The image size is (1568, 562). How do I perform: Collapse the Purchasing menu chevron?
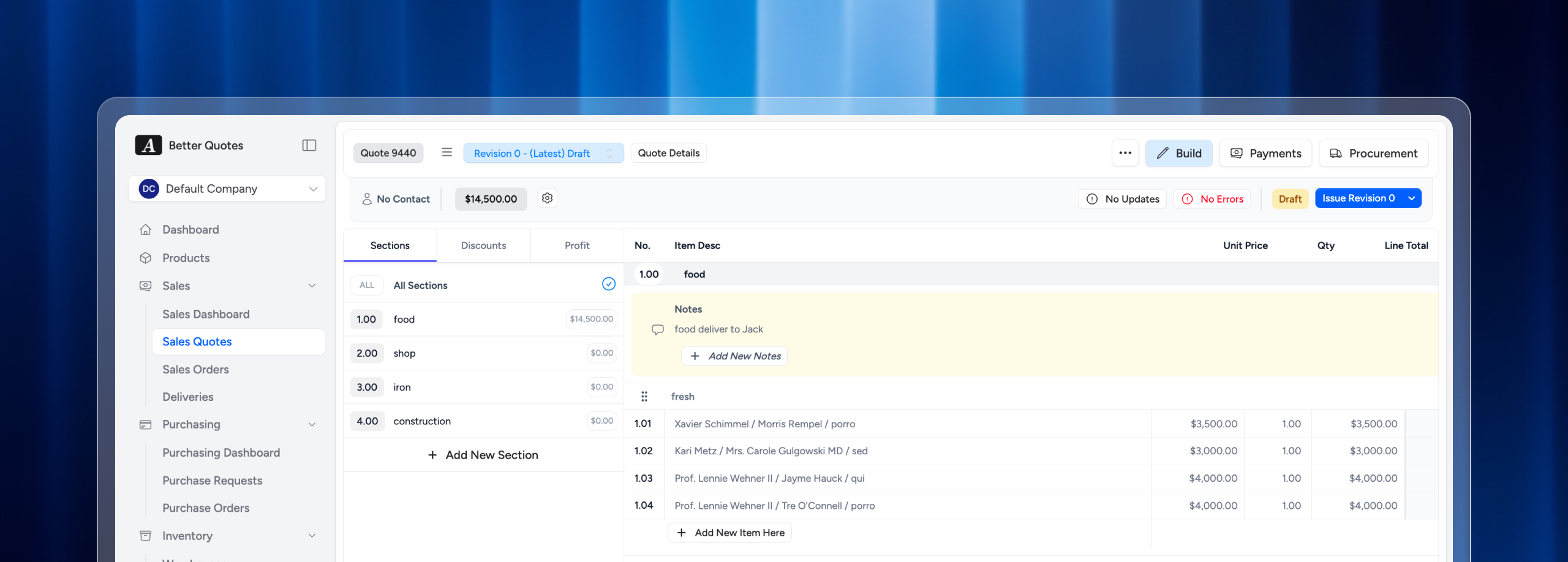tap(312, 424)
